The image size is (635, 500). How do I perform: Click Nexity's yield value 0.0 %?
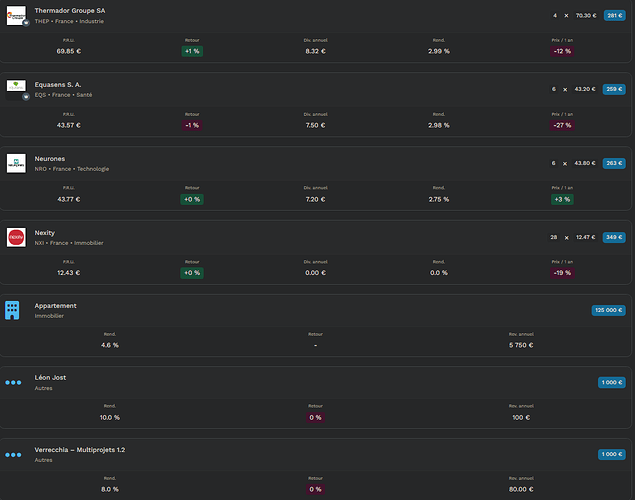(x=439, y=273)
